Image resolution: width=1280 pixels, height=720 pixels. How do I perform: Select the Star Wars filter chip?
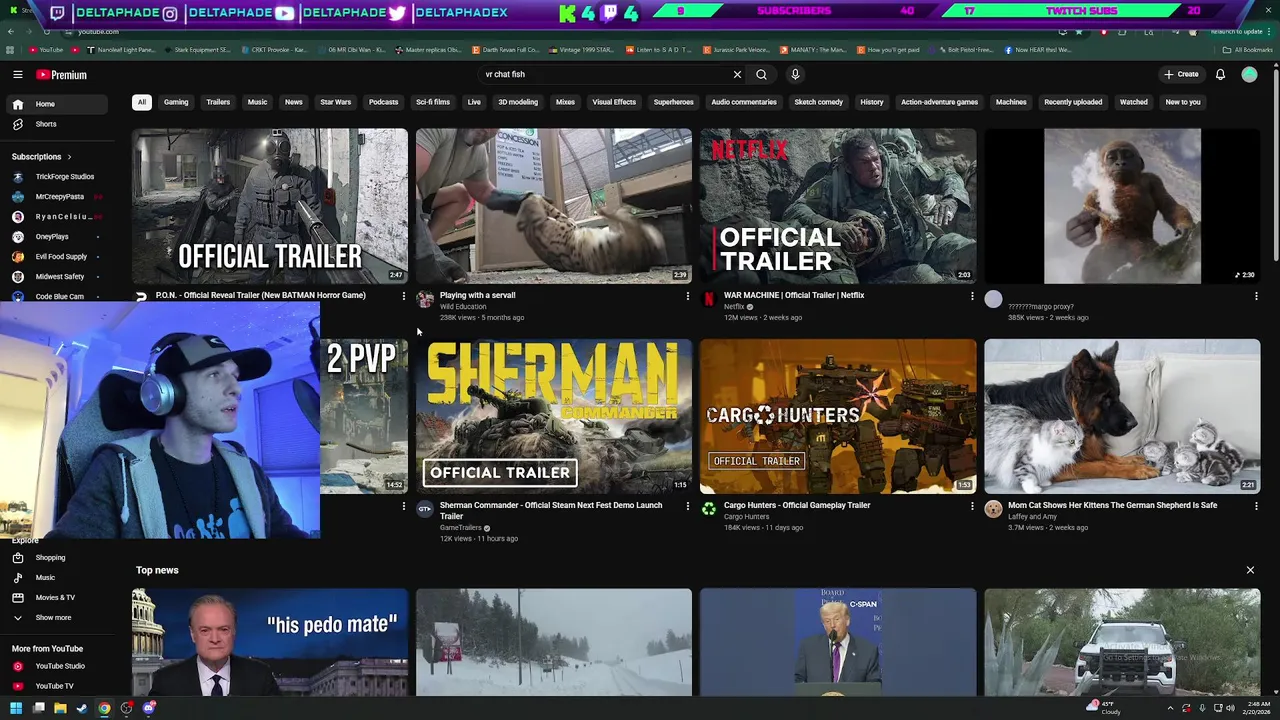(x=336, y=102)
